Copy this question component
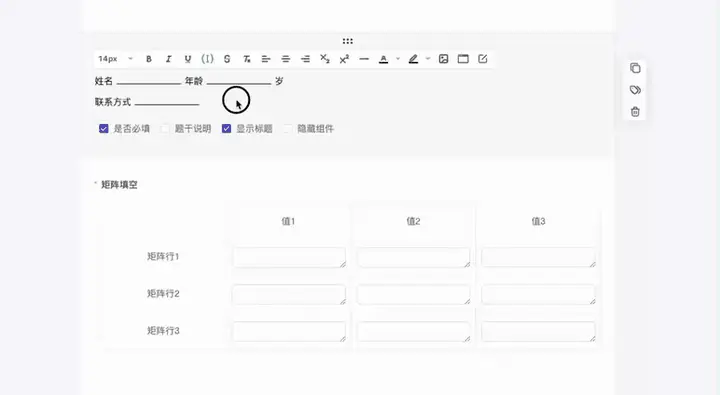720x395 pixels. pyautogui.click(x=636, y=68)
